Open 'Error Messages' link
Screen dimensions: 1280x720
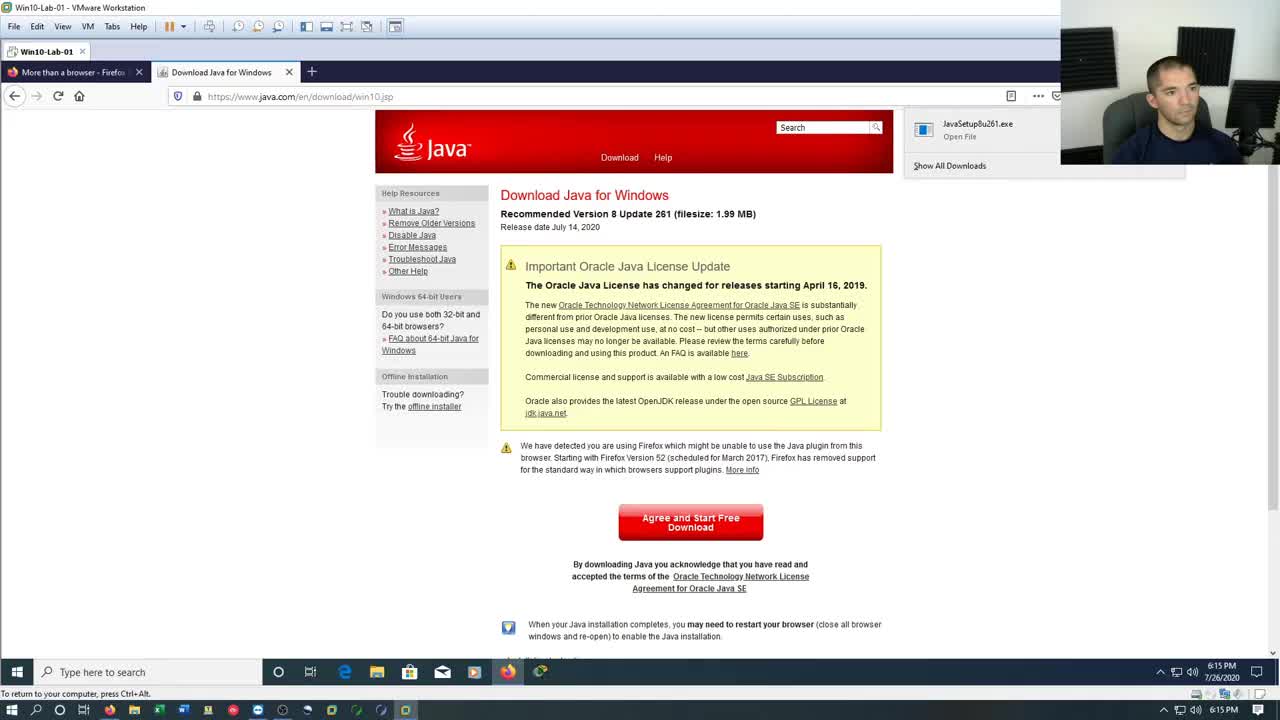[x=417, y=247]
